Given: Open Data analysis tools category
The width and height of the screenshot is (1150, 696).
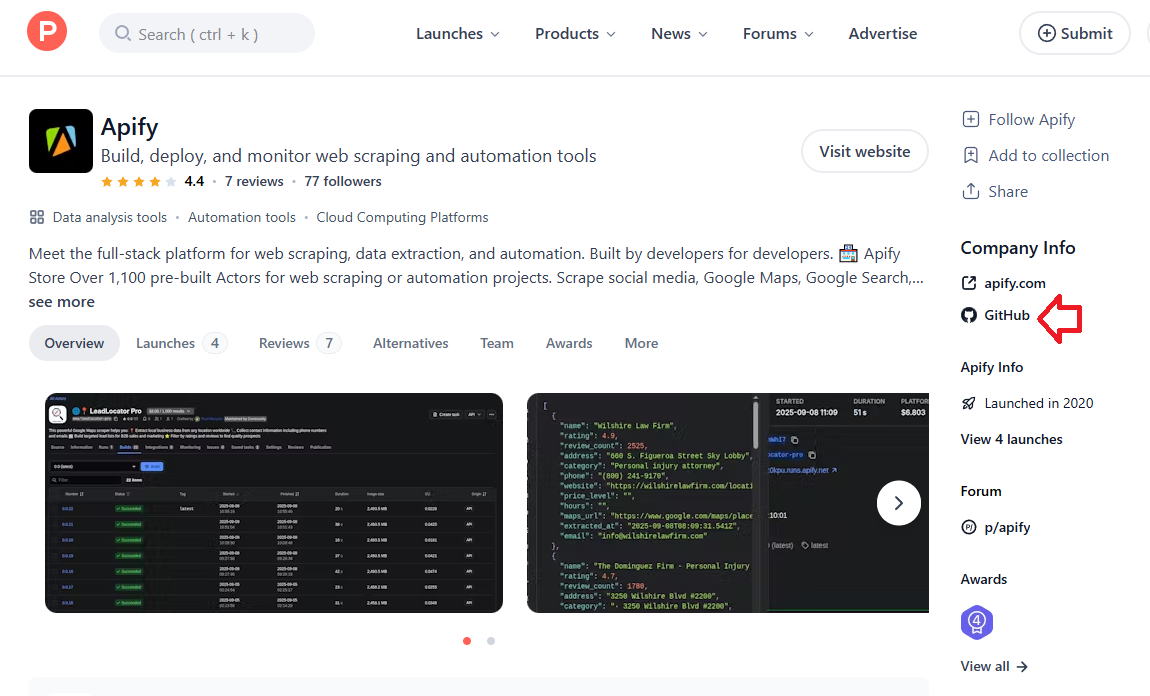Looking at the screenshot, I should pyautogui.click(x=110, y=217).
